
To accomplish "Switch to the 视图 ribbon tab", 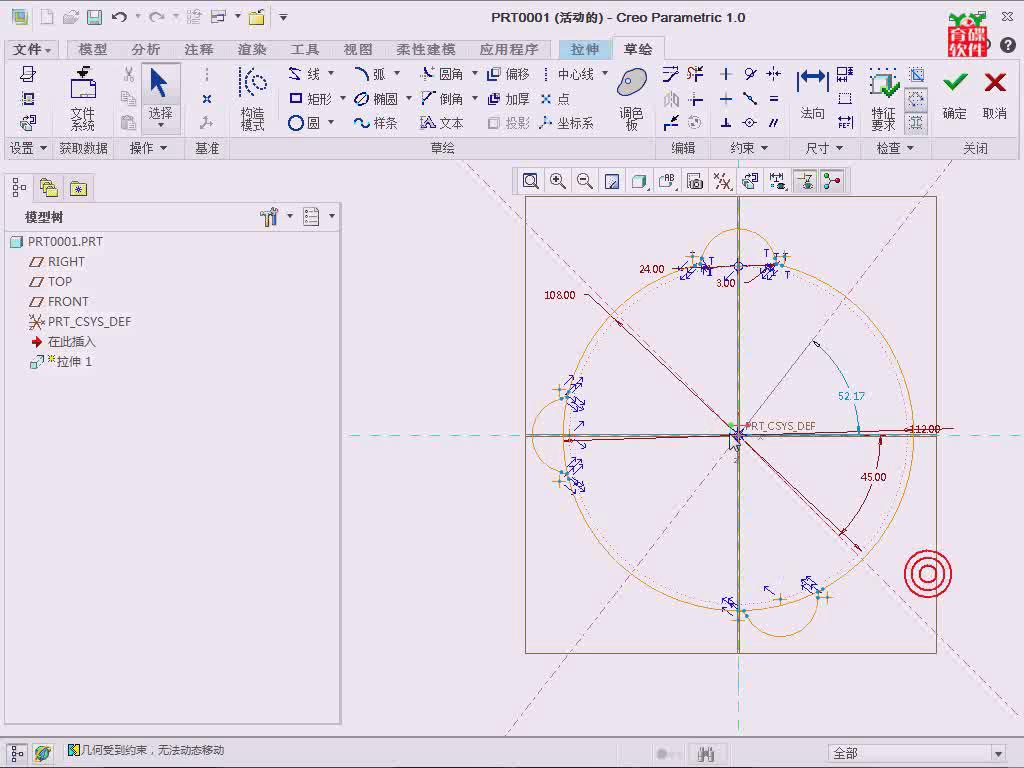I will point(358,50).
